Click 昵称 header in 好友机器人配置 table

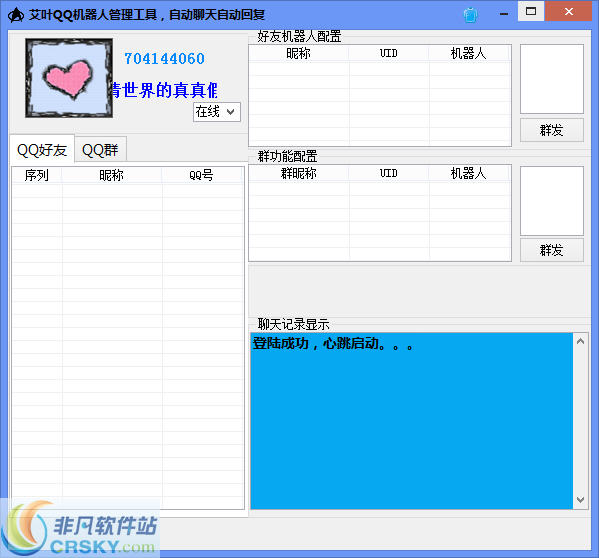click(298, 53)
